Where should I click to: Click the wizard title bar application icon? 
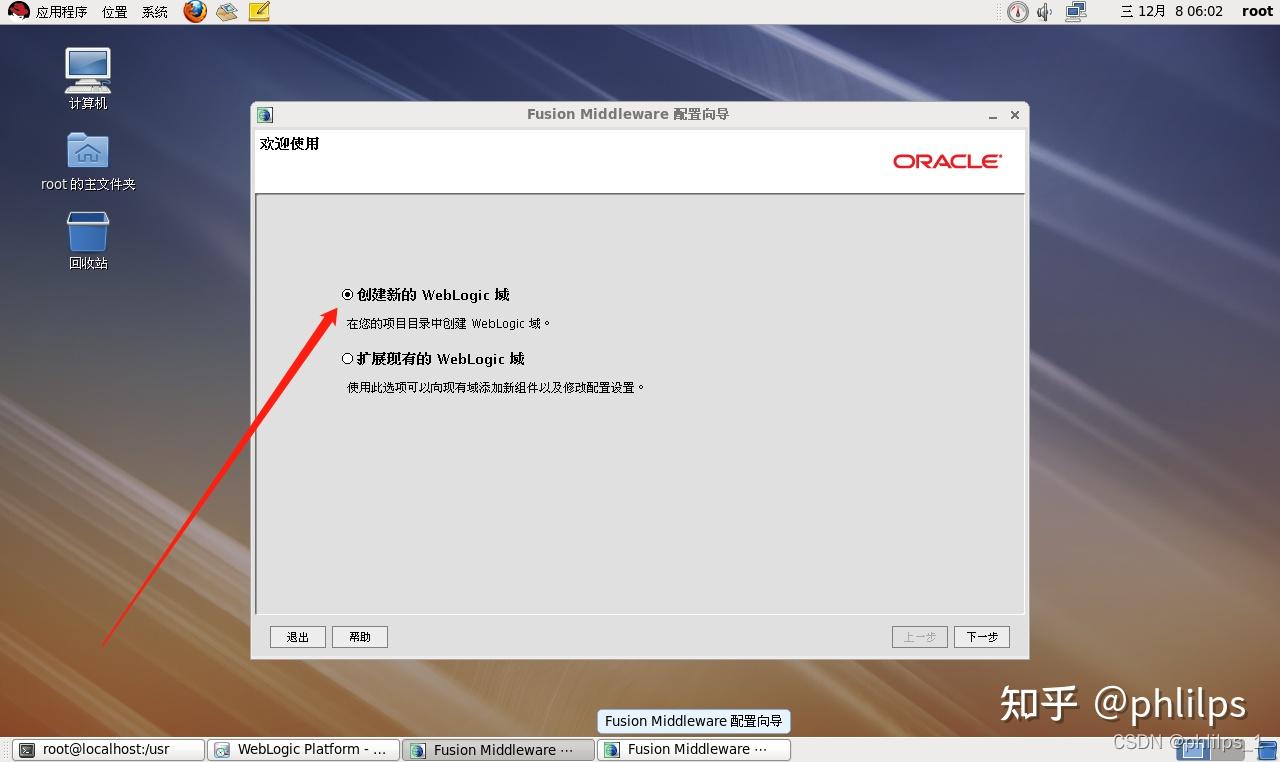(x=264, y=114)
